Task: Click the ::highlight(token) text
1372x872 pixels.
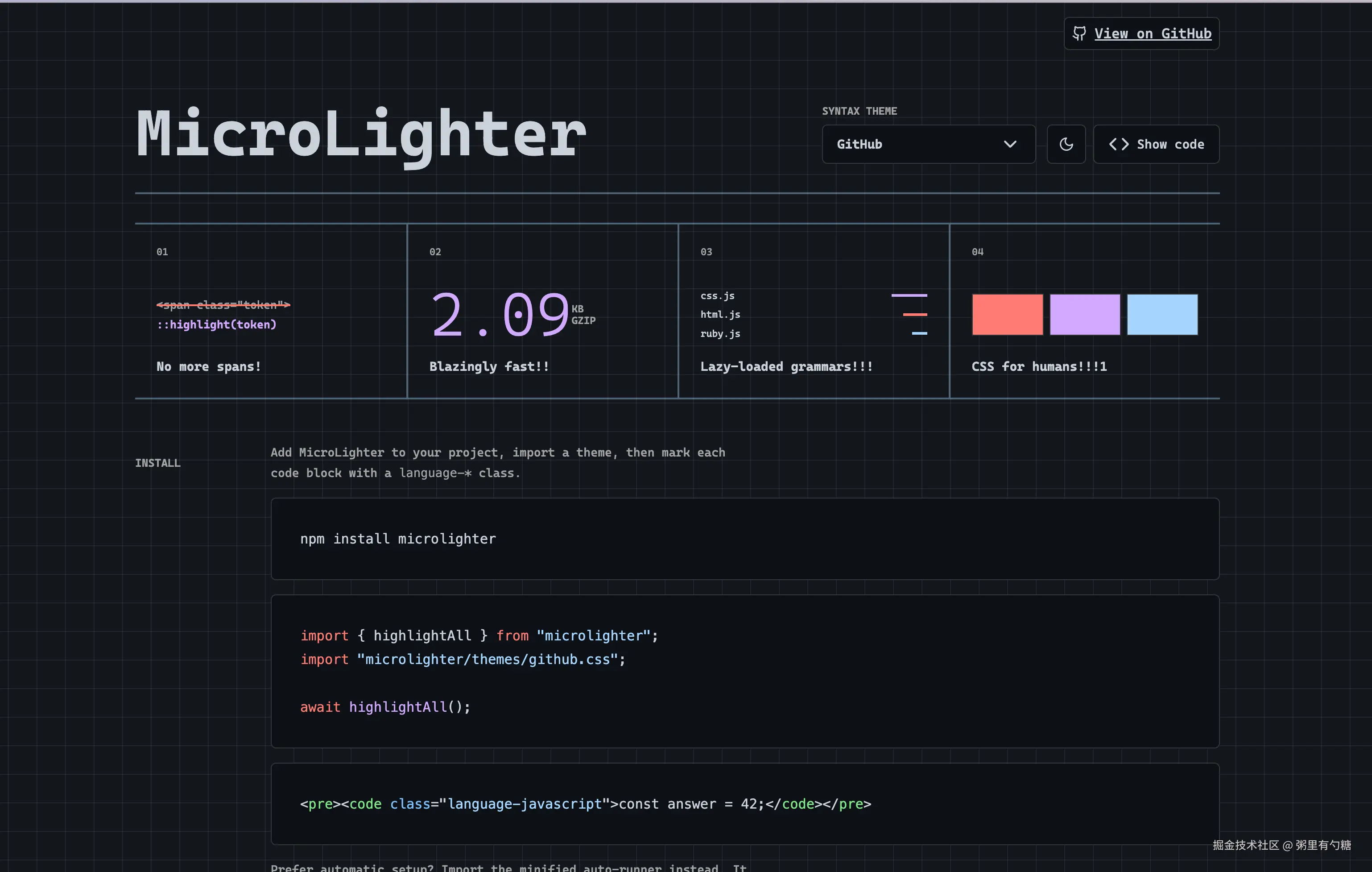Action: (216, 324)
